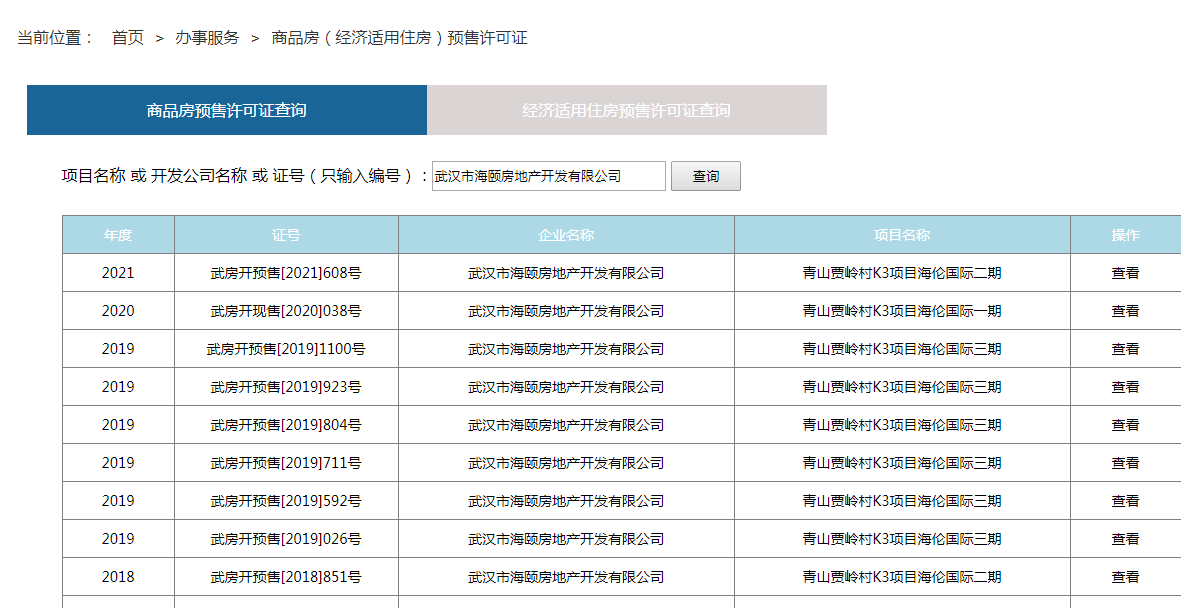The height and width of the screenshot is (608, 1181).
Task: Click the 年度 column header
Action: (118, 235)
